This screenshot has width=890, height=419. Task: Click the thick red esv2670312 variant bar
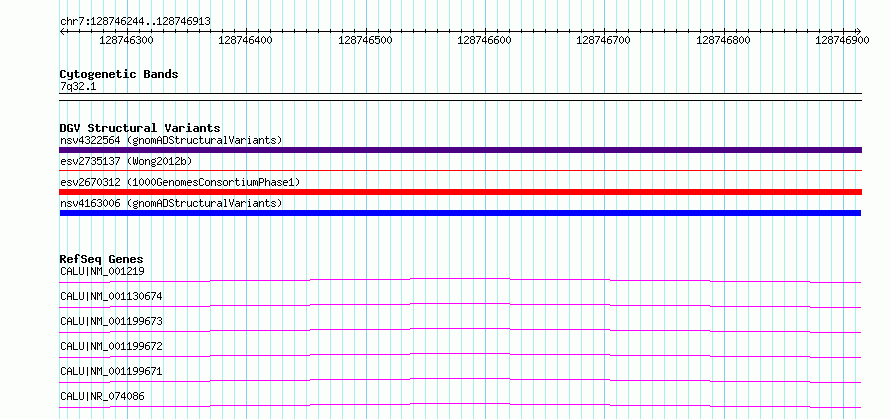[x=460, y=192]
